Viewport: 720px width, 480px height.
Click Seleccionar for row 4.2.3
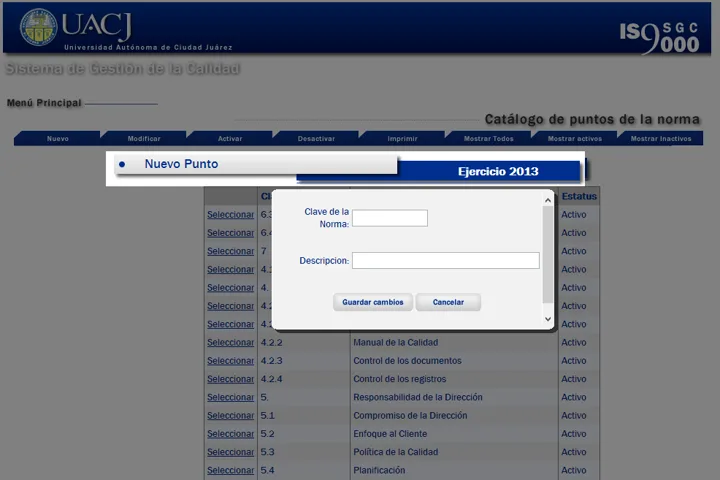[231, 361]
